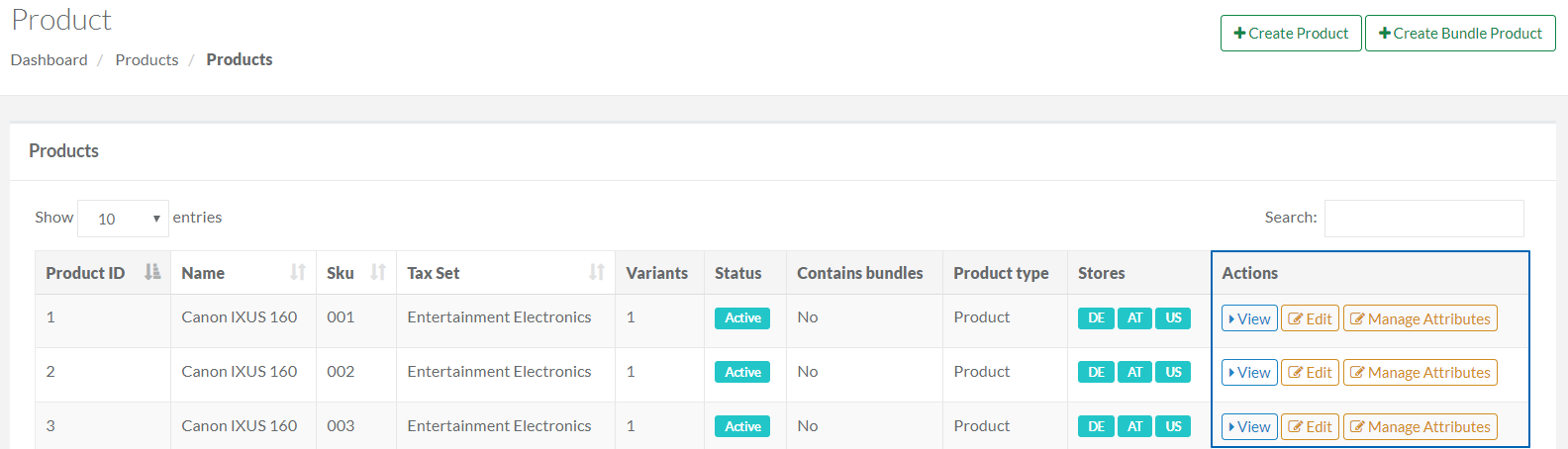Click DE store badge for product 1
Viewport: 1568px width, 449px height.
[1096, 318]
